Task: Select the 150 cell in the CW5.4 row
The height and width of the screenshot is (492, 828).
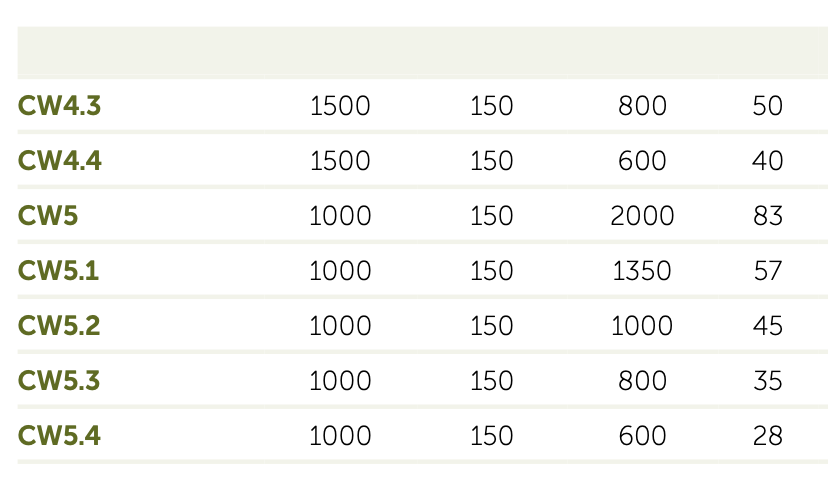Action: pyautogui.click(x=491, y=436)
